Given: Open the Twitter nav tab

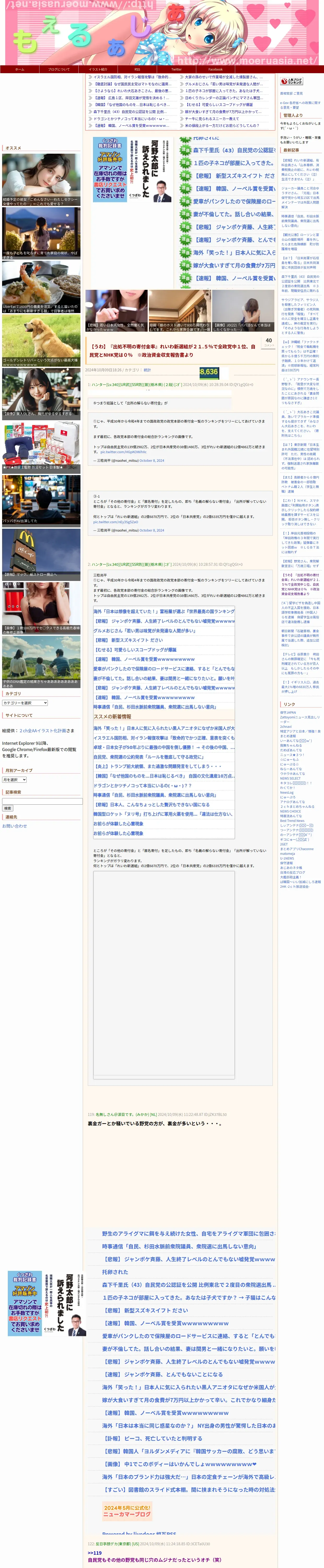Looking at the screenshot, I should (176, 70).
